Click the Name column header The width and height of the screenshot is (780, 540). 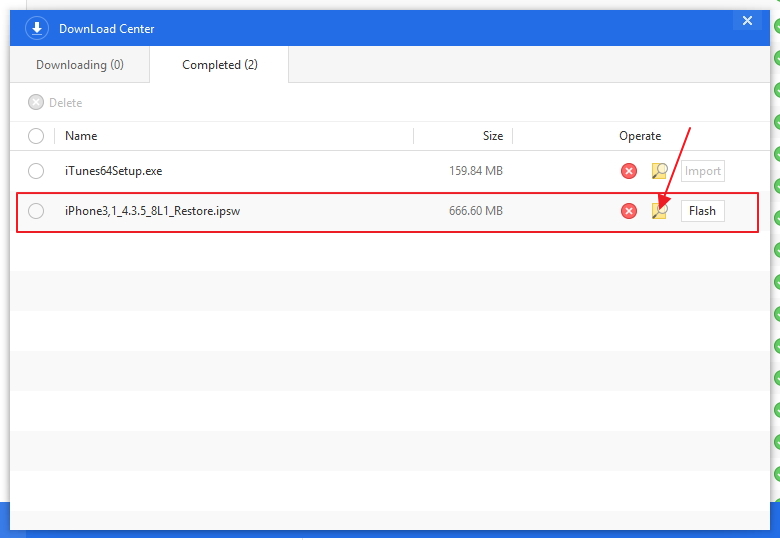coord(81,136)
